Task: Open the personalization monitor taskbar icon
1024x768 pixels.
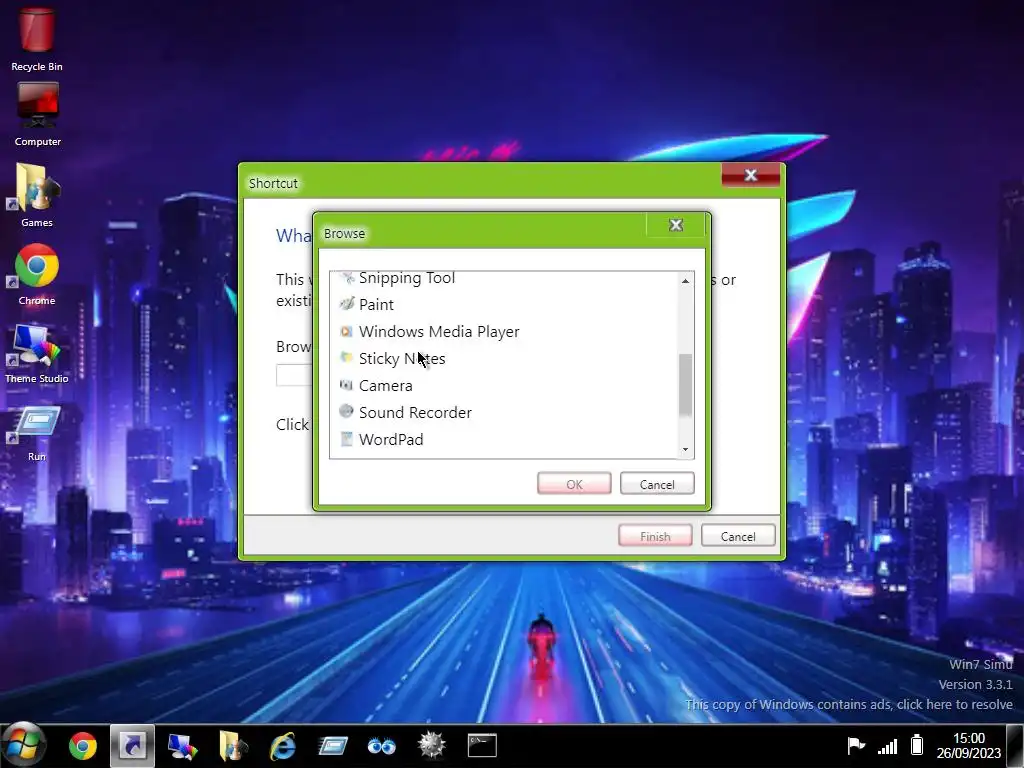Action: 183,745
